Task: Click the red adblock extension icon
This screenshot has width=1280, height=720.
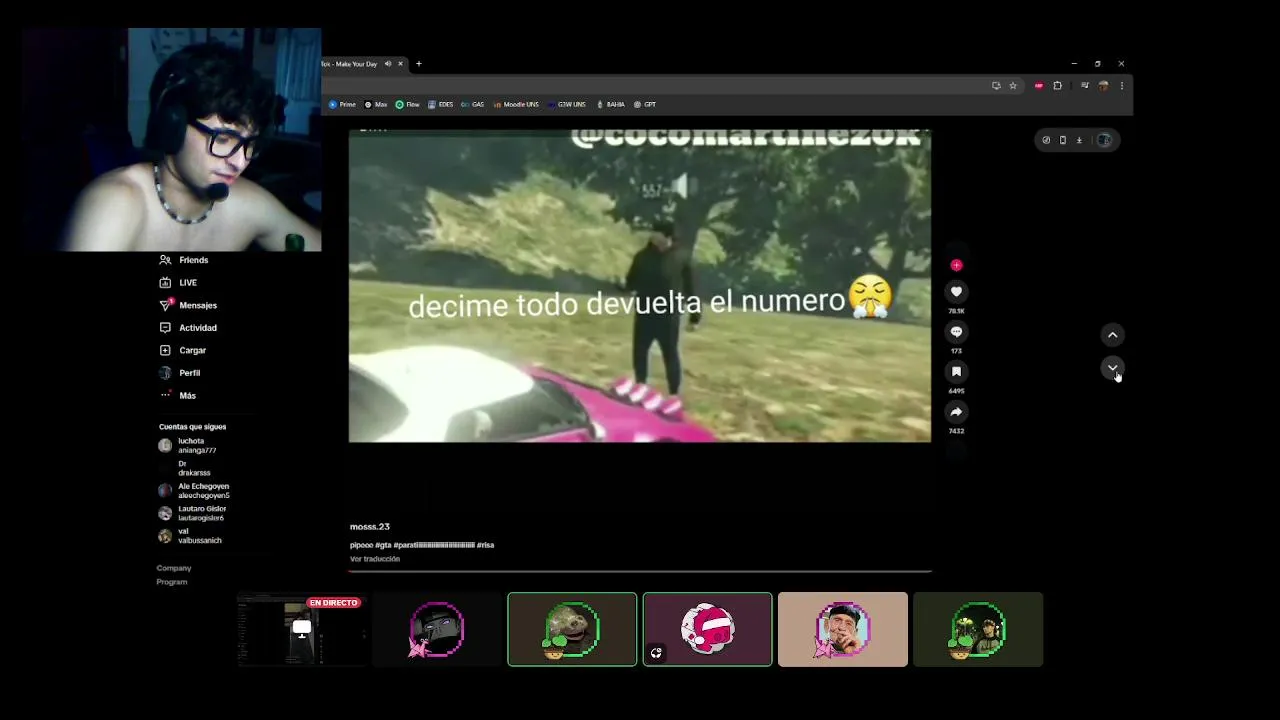Action: click(1039, 86)
